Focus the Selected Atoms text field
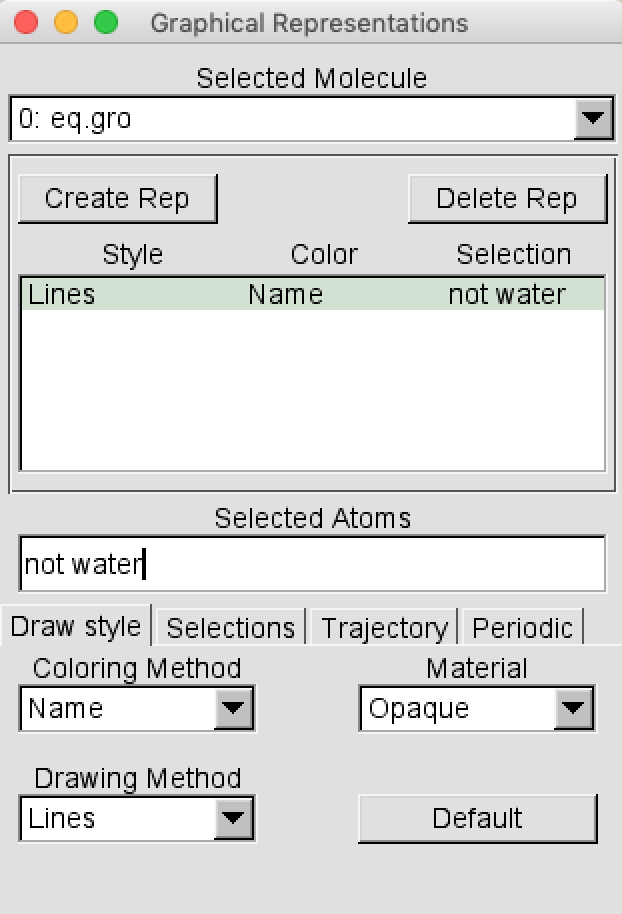The width and height of the screenshot is (622, 914). coord(312,565)
